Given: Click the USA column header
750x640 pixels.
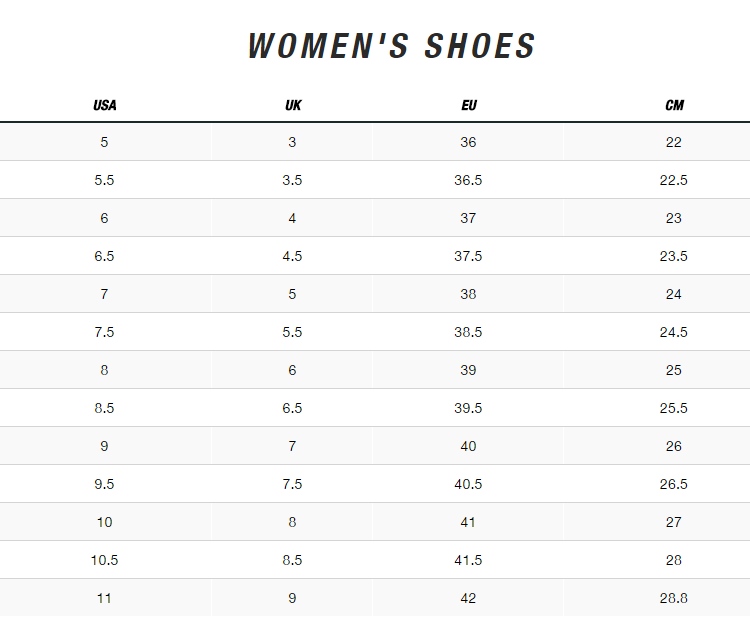Looking at the screenshot, I should (x=105, y=105).
